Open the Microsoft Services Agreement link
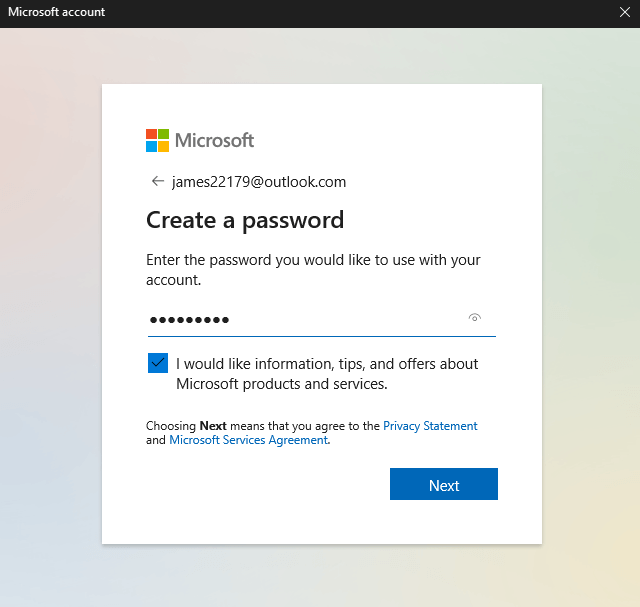This screenshot has height=607, width=640. tap(248, 440)
